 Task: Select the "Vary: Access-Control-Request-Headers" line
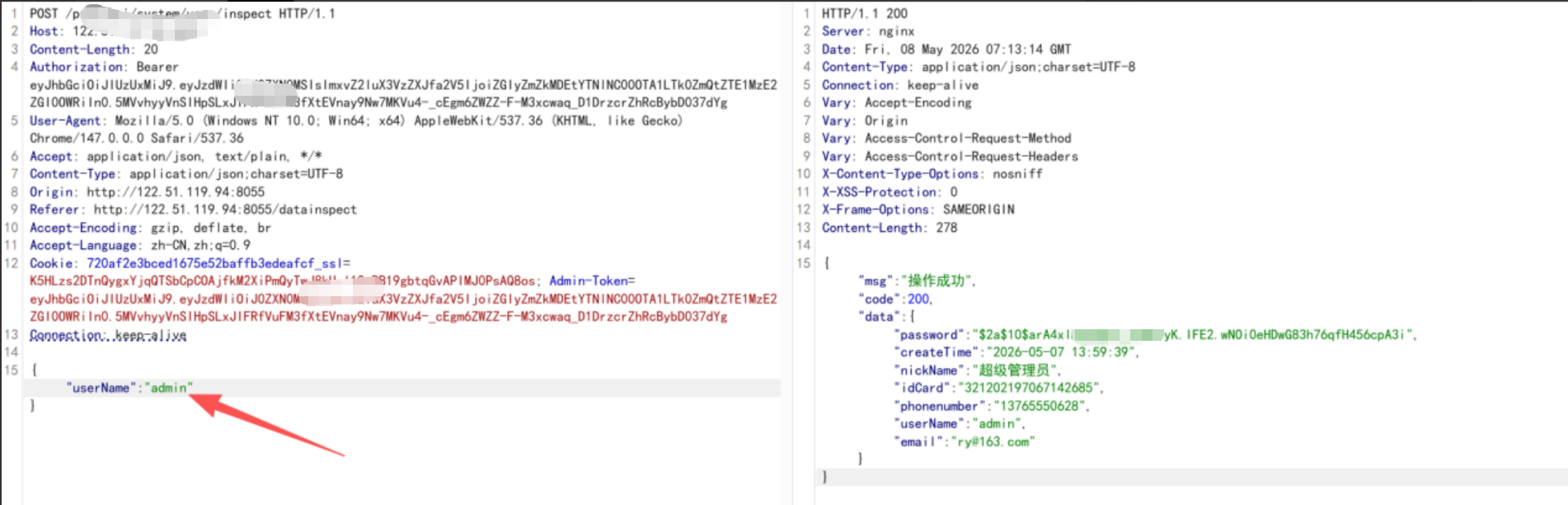[950, 157]
